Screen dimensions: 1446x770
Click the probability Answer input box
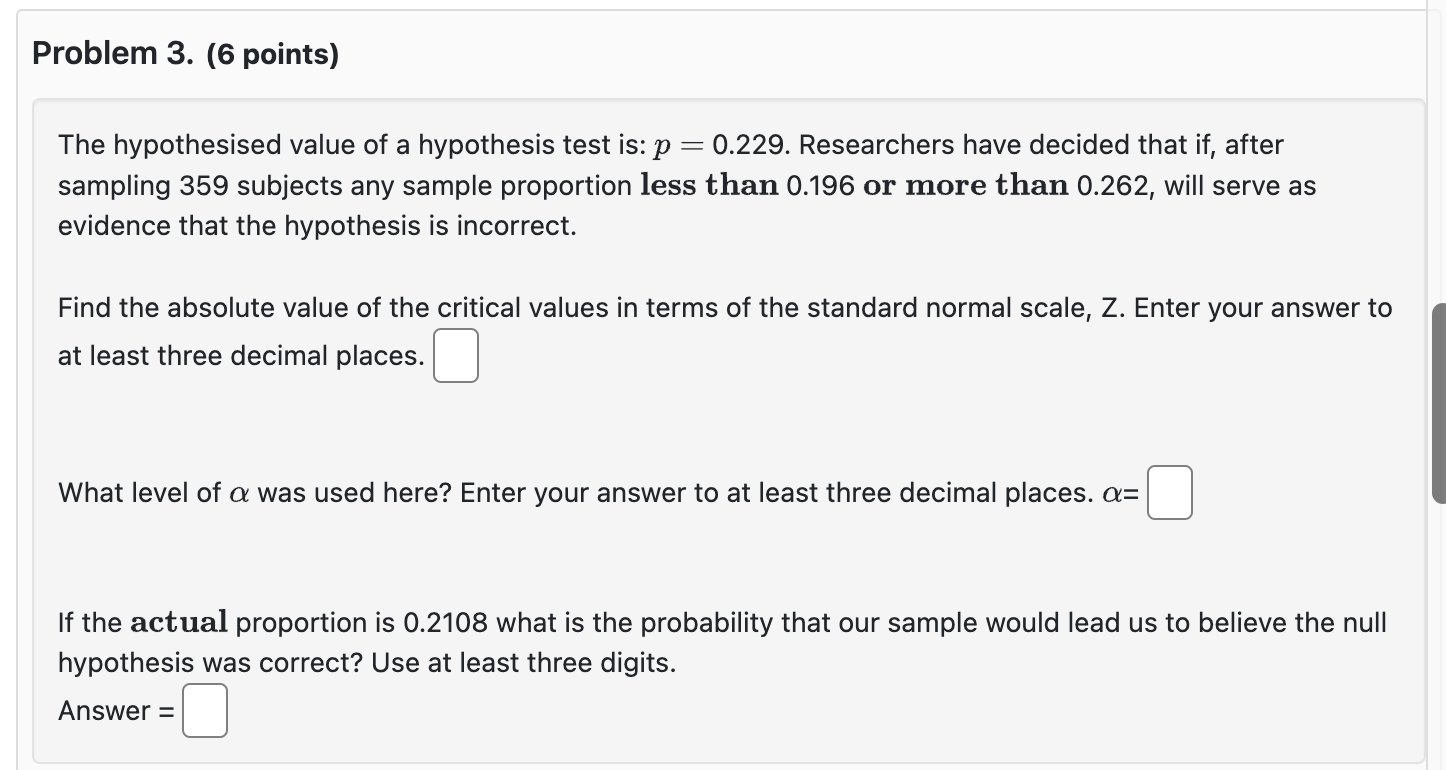204,710
